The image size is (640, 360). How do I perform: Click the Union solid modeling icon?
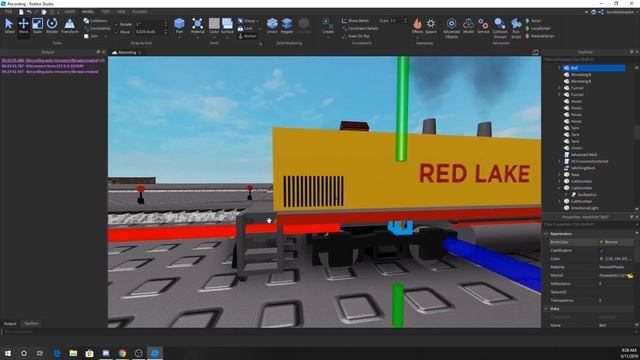coord(272,26)
